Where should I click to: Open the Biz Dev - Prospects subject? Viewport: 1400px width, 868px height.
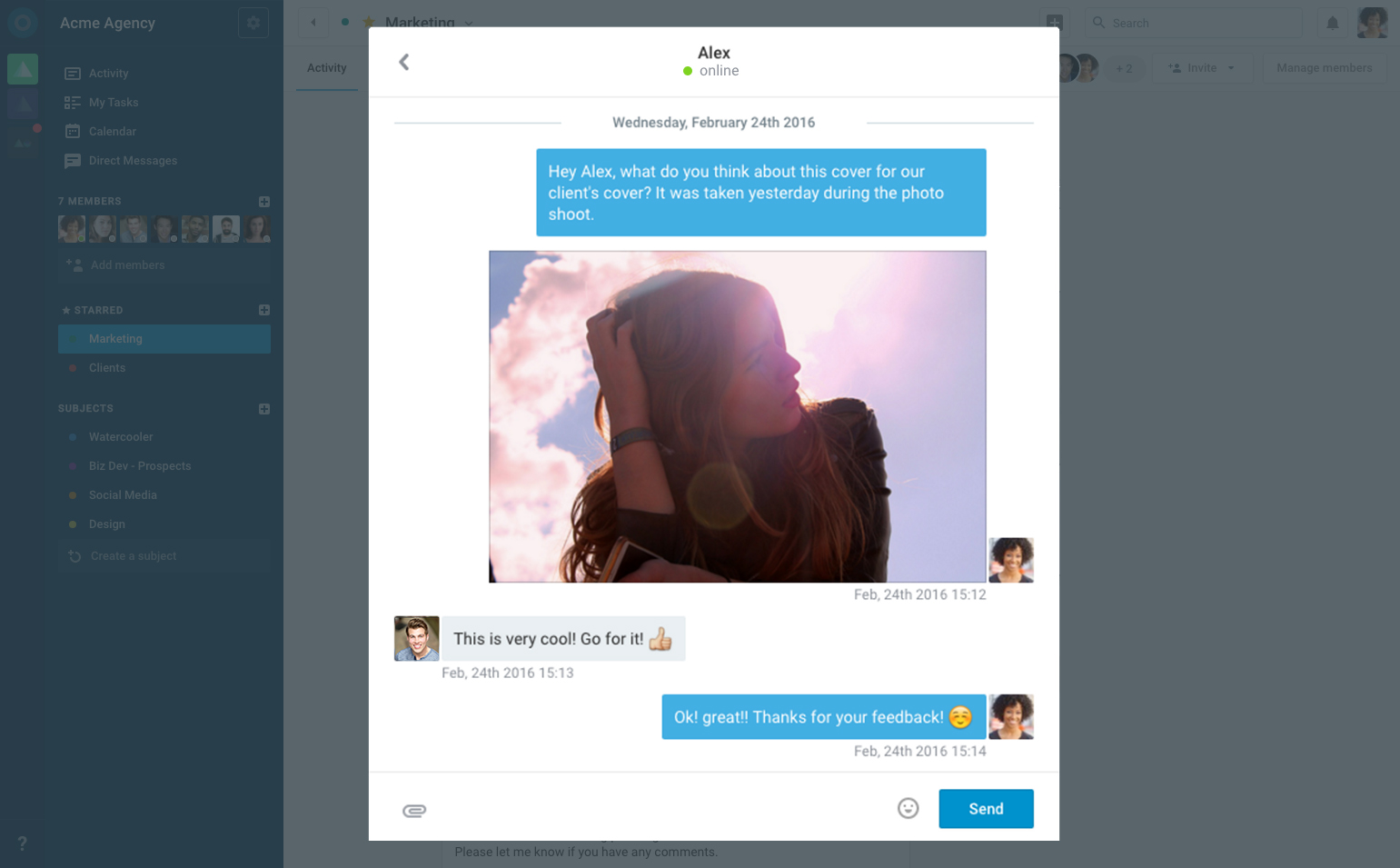140,465
